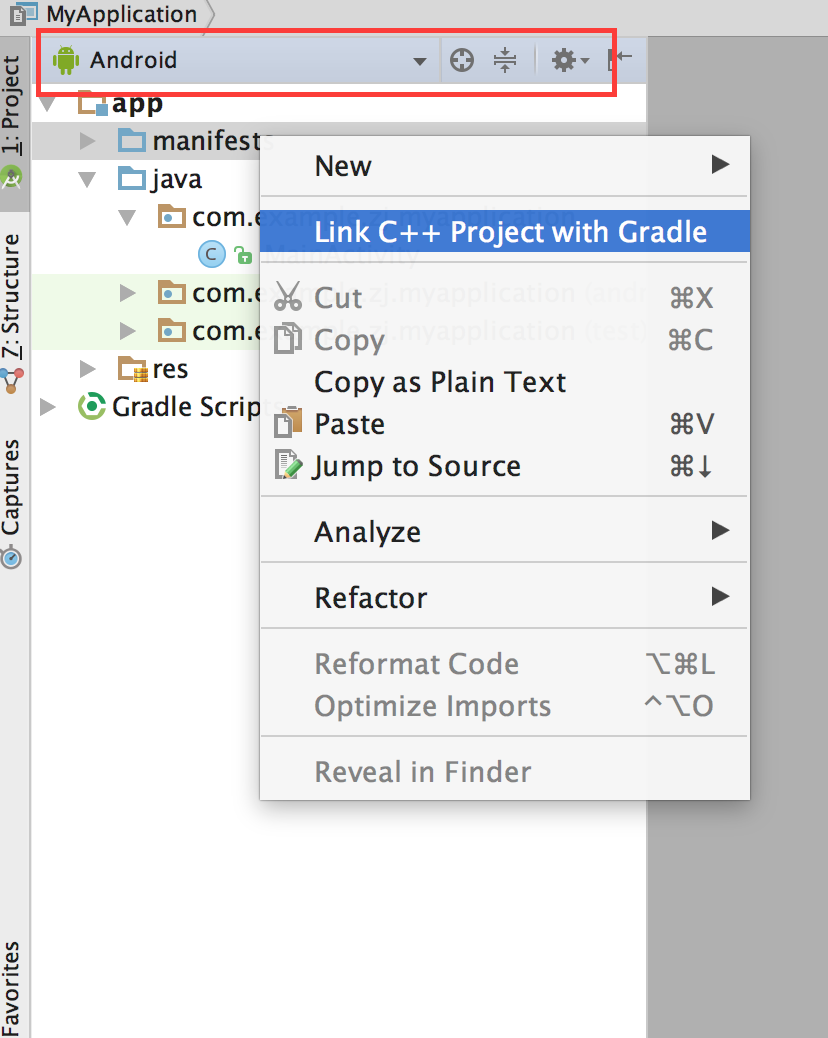Image resolution: width=828 pixels, height=1038 pixels.
Task: Open the Refactor submenu
Action: [x=504, y=597]
